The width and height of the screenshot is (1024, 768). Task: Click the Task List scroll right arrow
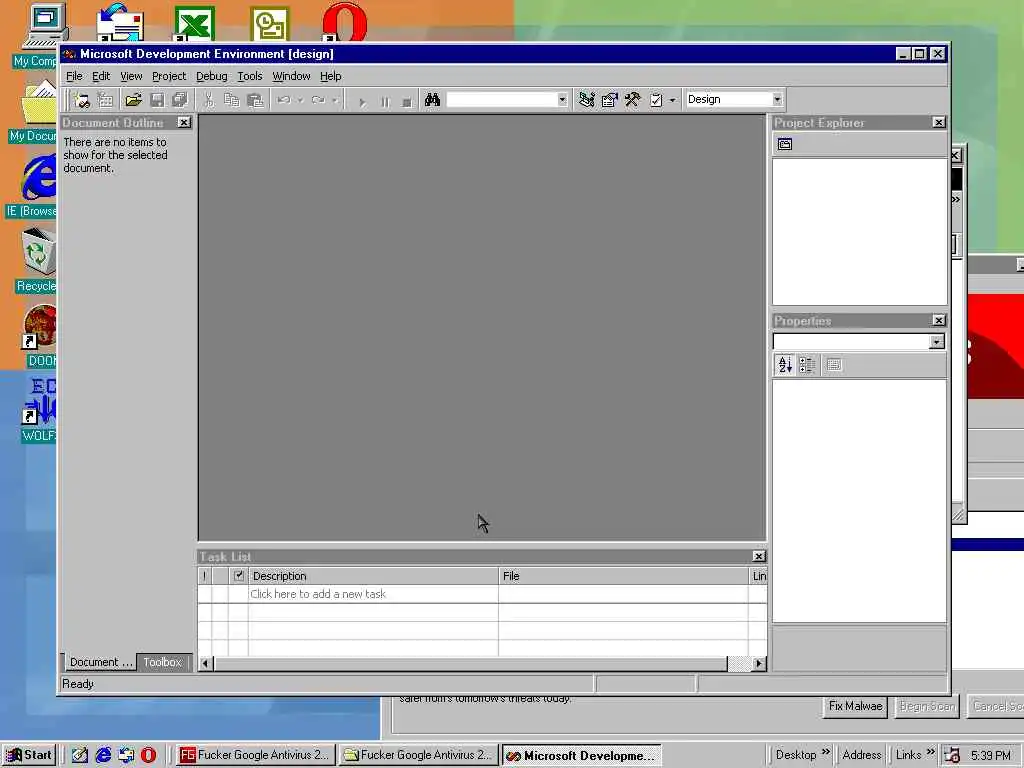[x=758, y=664]
